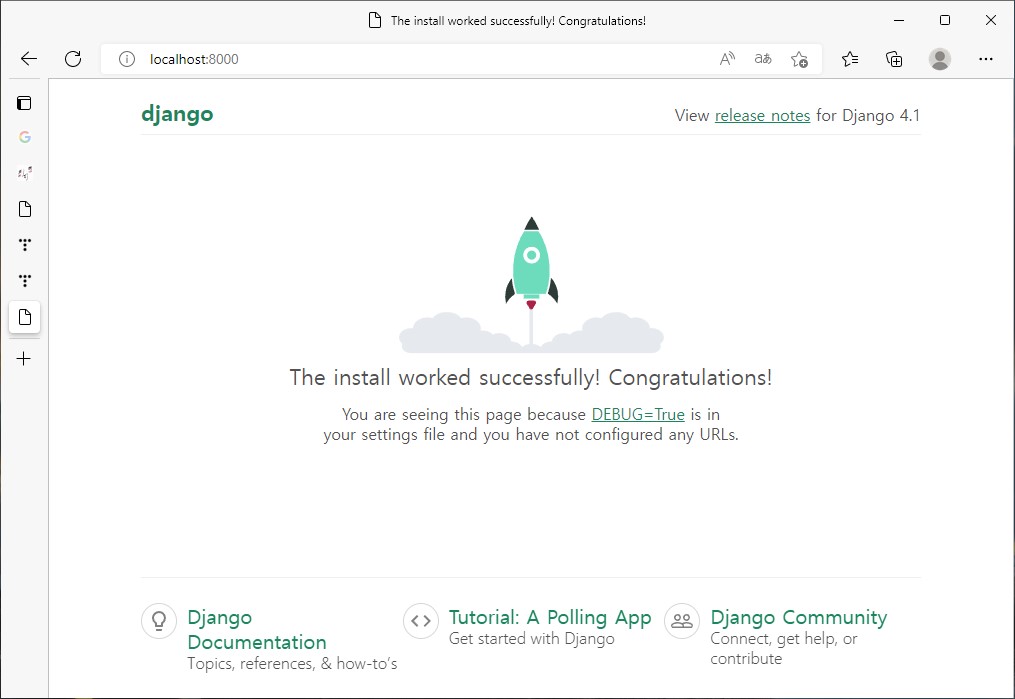Open Django Documentation link
Screen dimensions: 1015x699
point(257,629)
